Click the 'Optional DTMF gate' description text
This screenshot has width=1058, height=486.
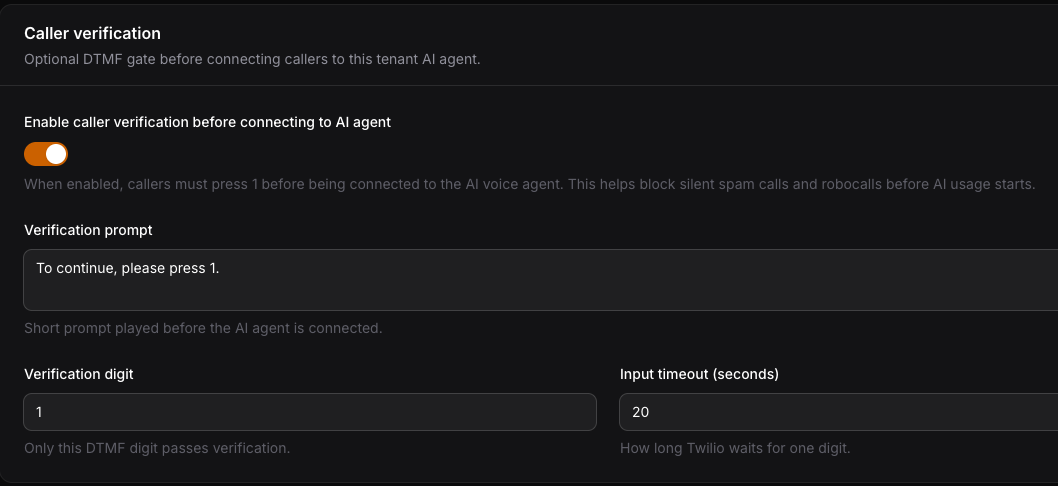tap(252, 59)
